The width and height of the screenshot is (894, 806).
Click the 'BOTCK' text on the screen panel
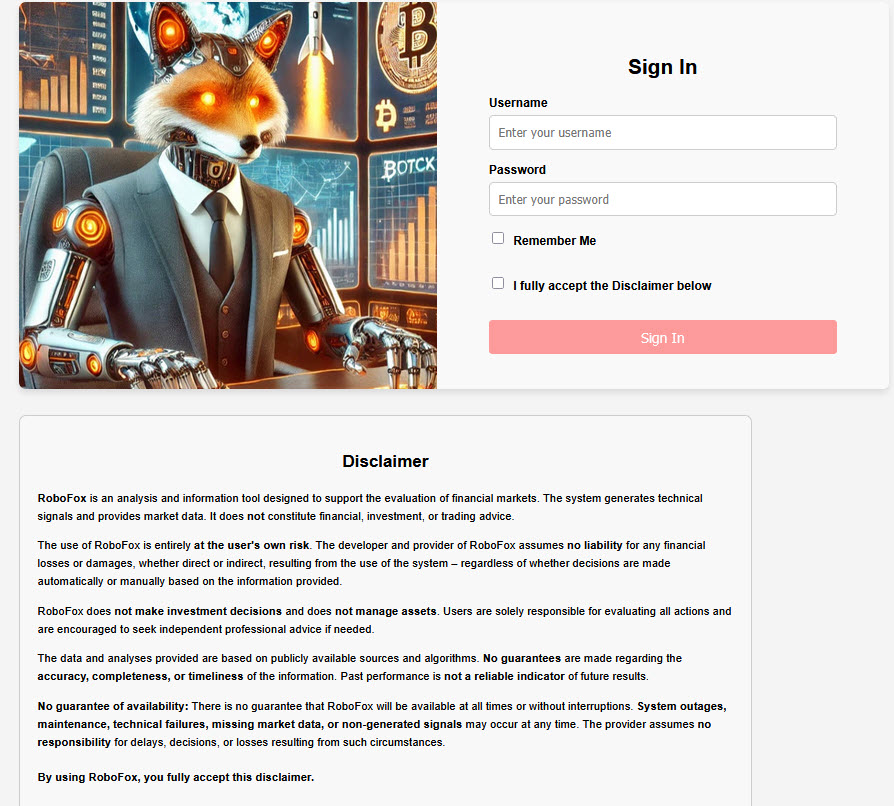point(409,168)
